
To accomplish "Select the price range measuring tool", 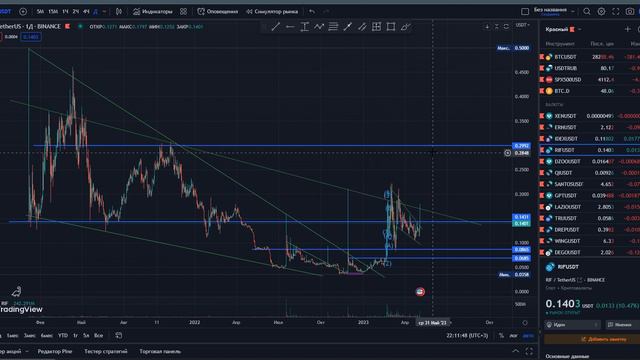I will coord(304,27).
